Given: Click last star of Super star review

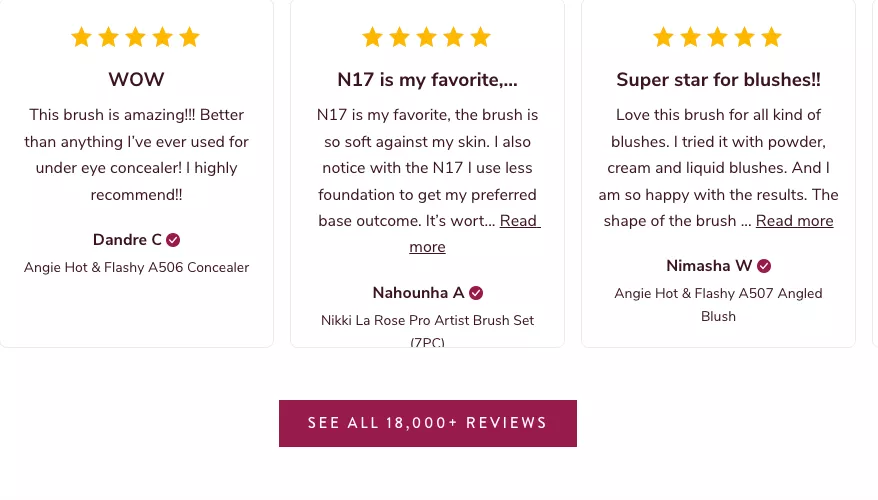Looking at the screenshot, I should [x=771, y=38].
